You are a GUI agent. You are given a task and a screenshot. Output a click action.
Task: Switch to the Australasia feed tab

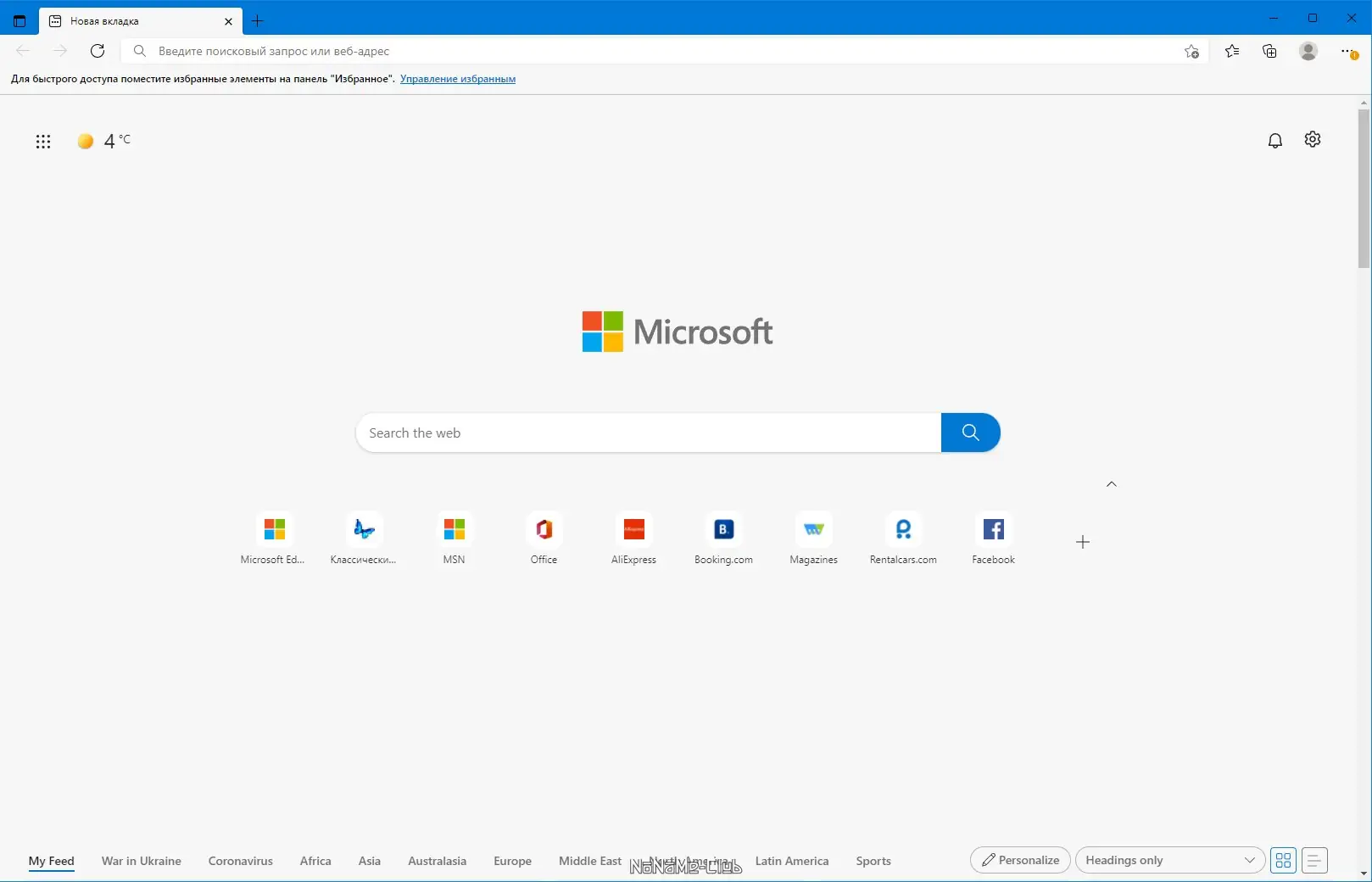[438, 861]
